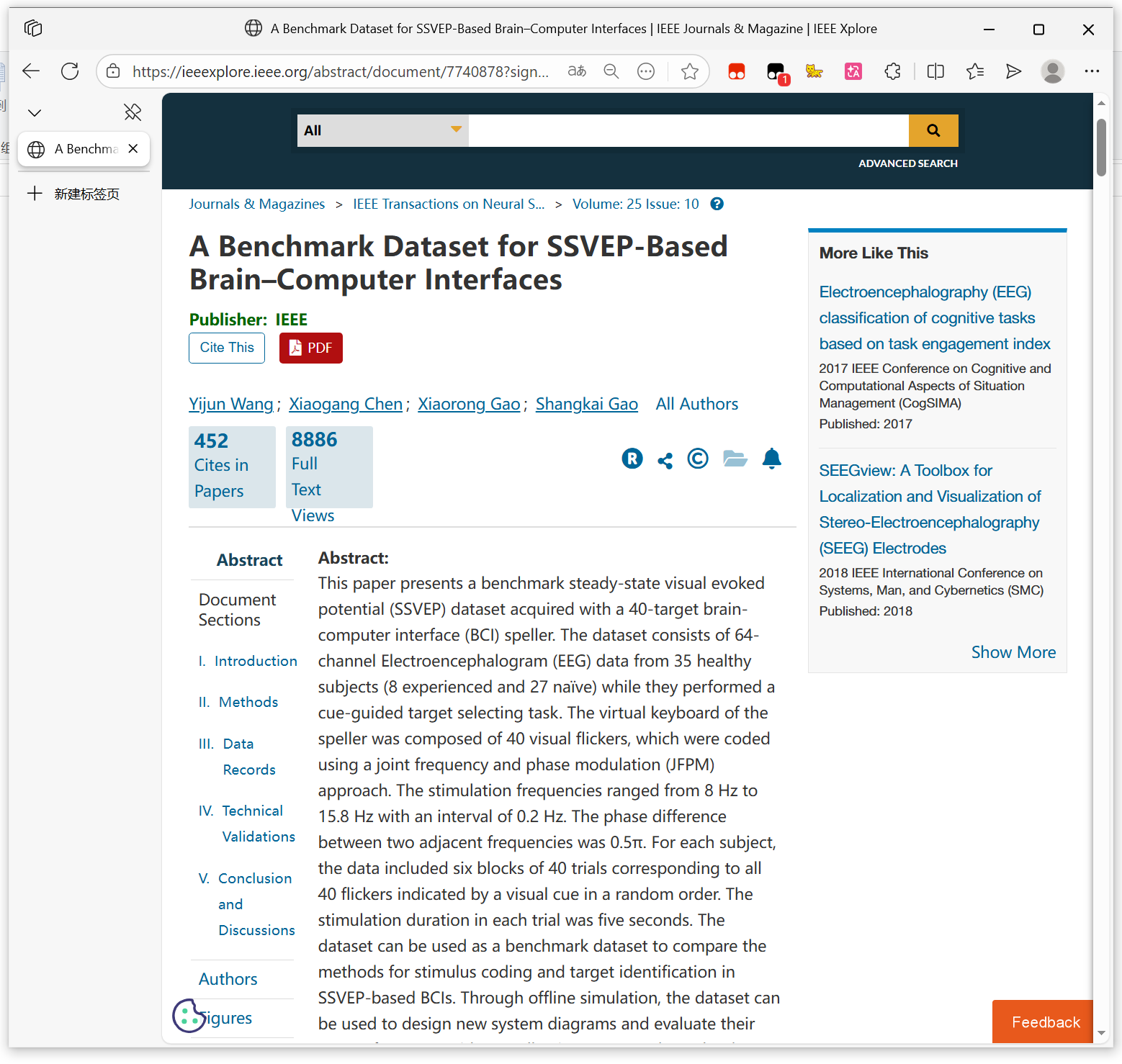
Task: Open the extension with notification badge
Action: [776, 72]
